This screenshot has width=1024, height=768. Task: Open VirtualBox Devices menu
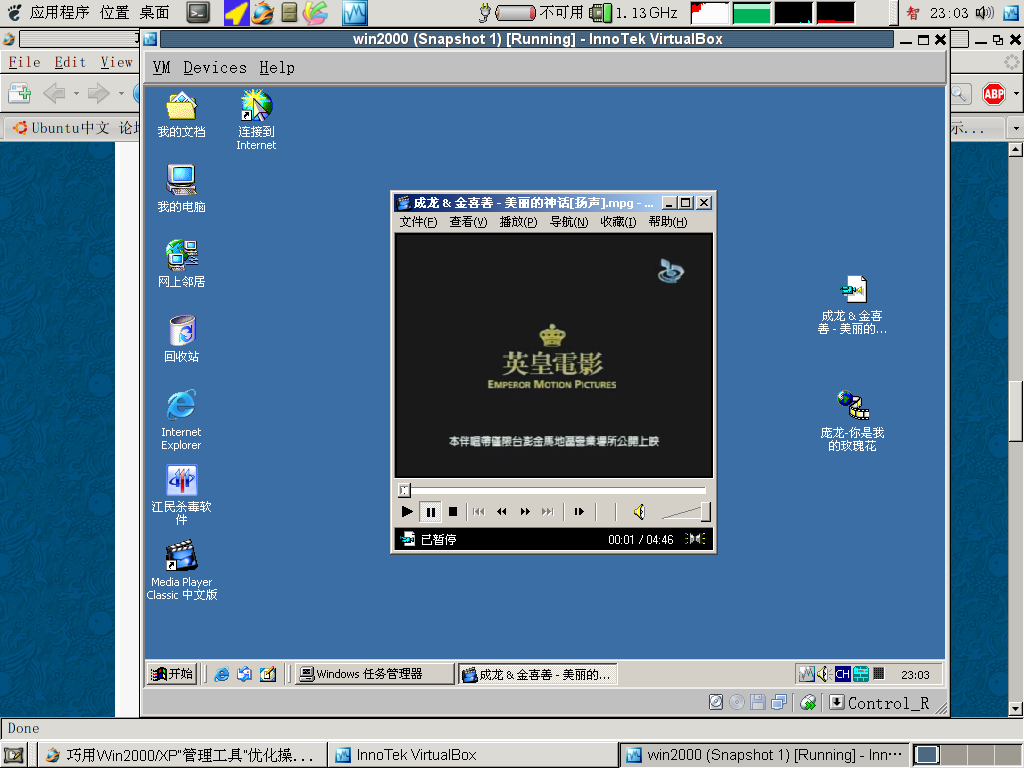[215, 67]
